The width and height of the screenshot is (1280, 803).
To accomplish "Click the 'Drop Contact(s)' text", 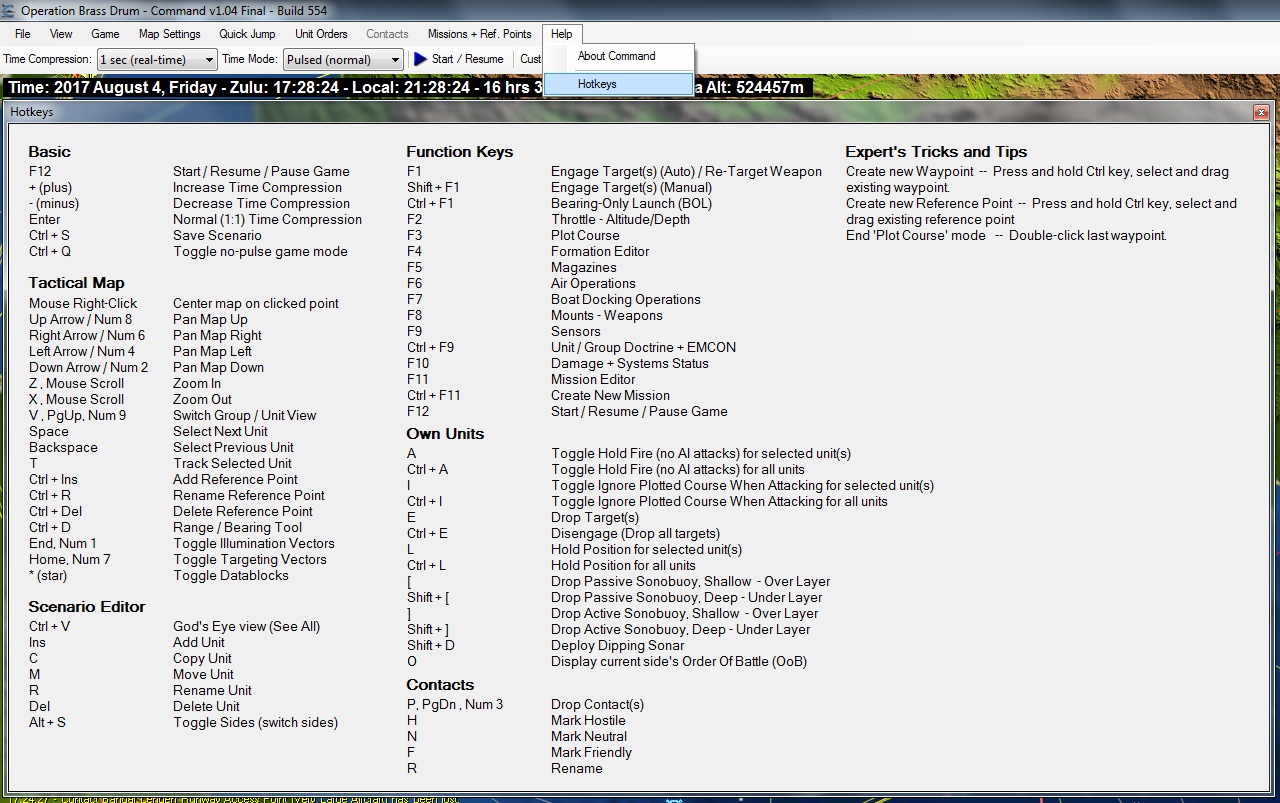I will (597, 704).
